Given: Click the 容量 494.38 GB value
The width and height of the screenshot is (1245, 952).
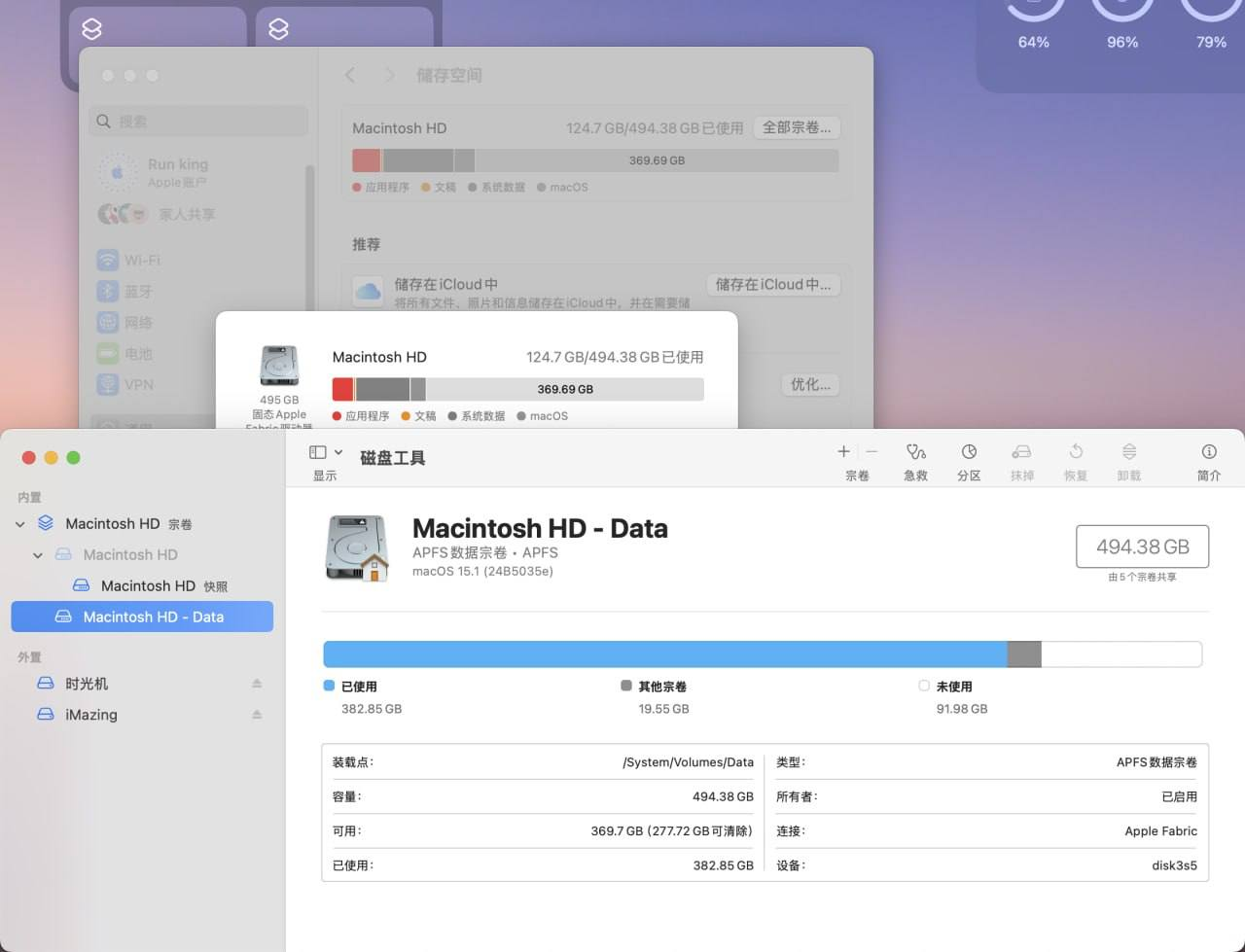Looking at the screenshot, I should coord(723,796).
